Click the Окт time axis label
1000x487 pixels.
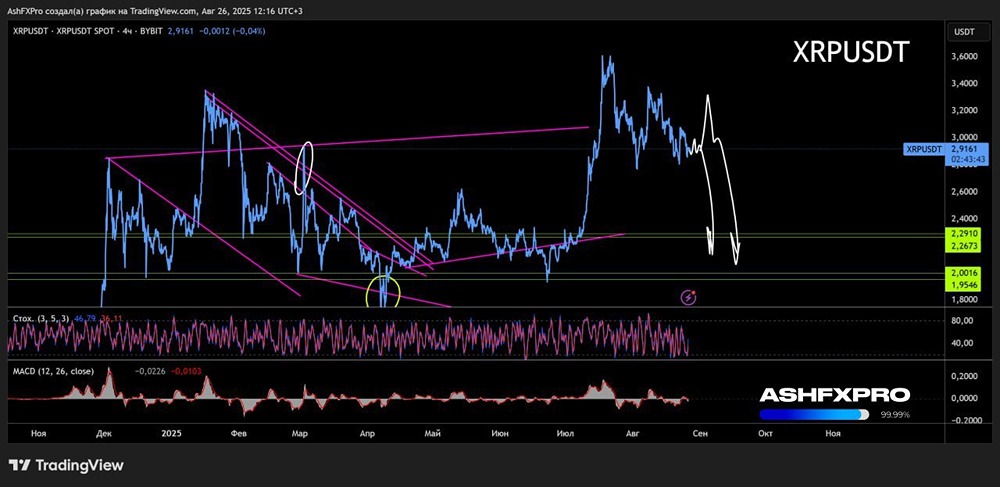point(765,433)
